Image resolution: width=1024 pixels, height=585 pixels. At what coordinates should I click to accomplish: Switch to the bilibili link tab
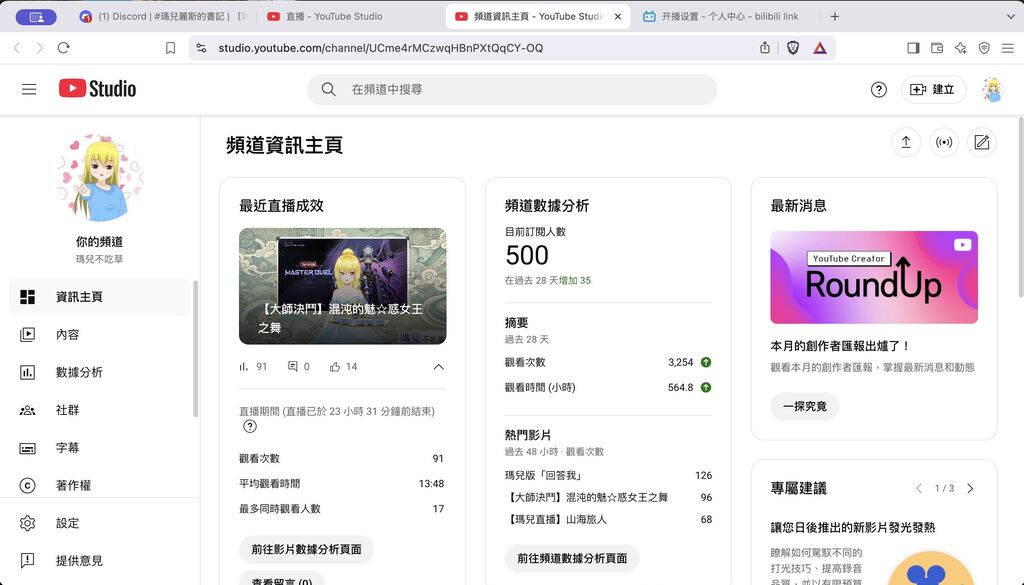coord(725,16)
